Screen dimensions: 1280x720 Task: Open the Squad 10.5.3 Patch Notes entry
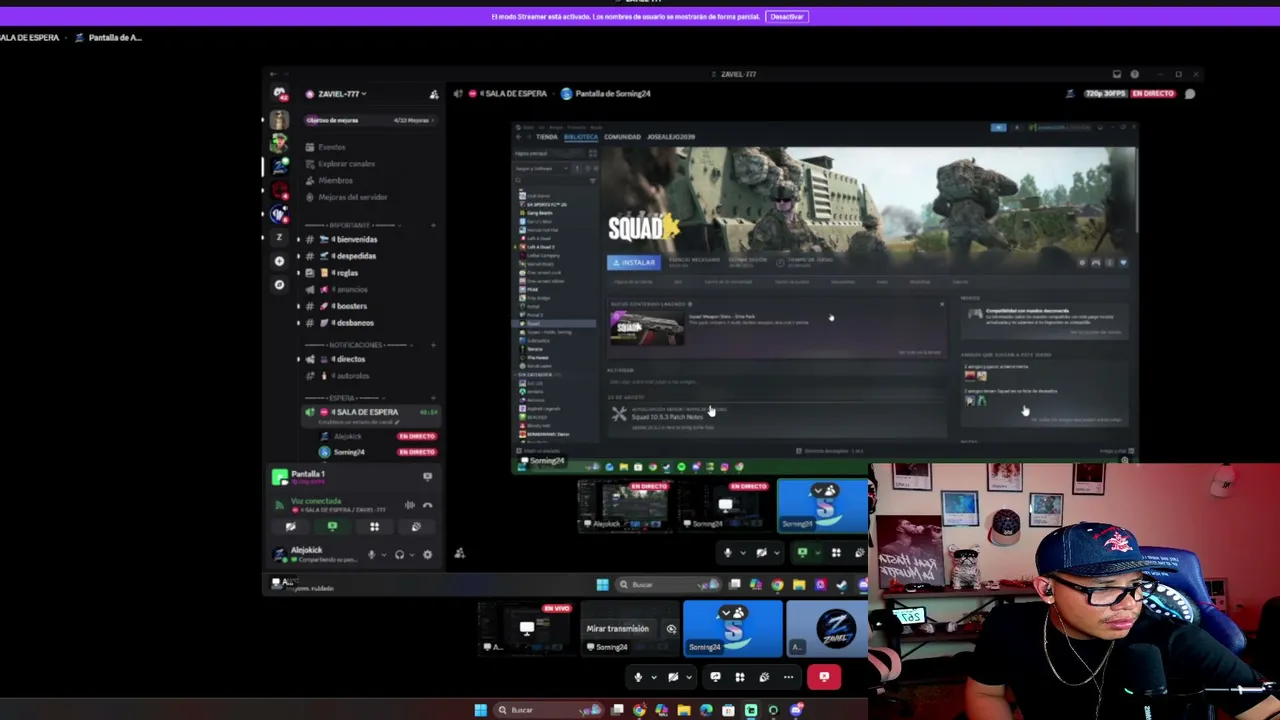[x=668, y=417]
